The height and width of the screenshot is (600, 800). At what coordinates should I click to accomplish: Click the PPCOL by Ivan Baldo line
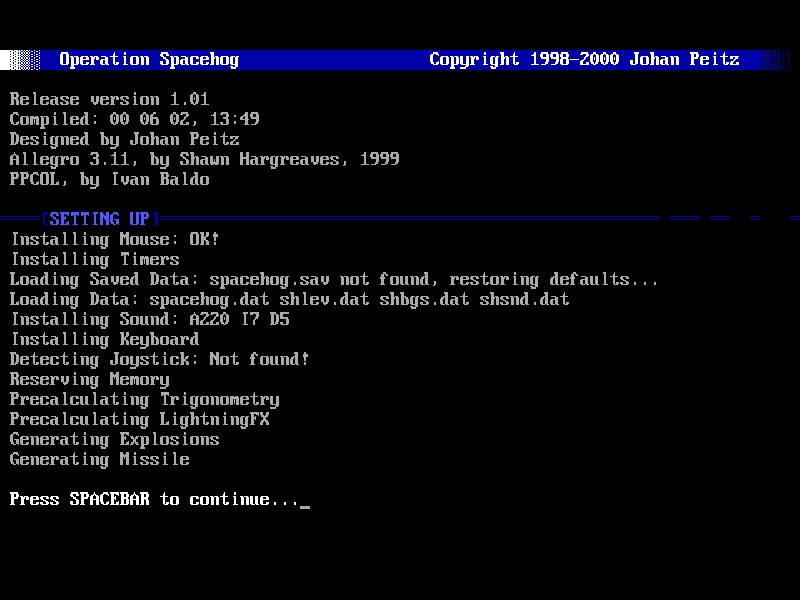(109, 180)
